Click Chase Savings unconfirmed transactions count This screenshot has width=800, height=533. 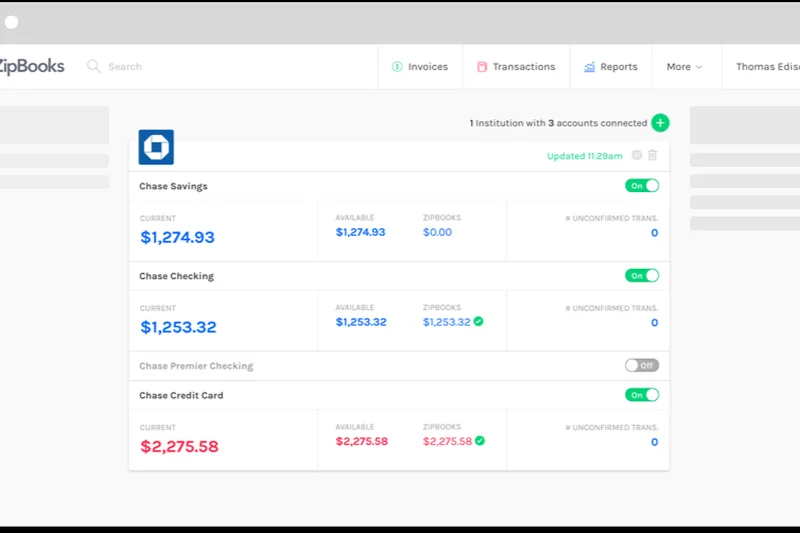point(654,233)
